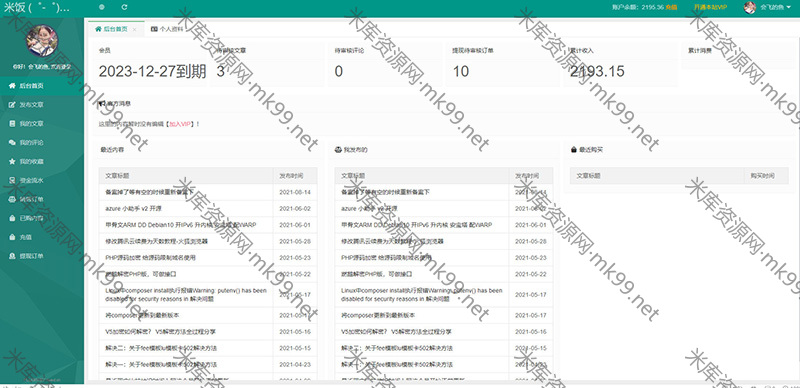Click the large profile avatar in the sidebar
800x388 pixels.
(42, 40)
